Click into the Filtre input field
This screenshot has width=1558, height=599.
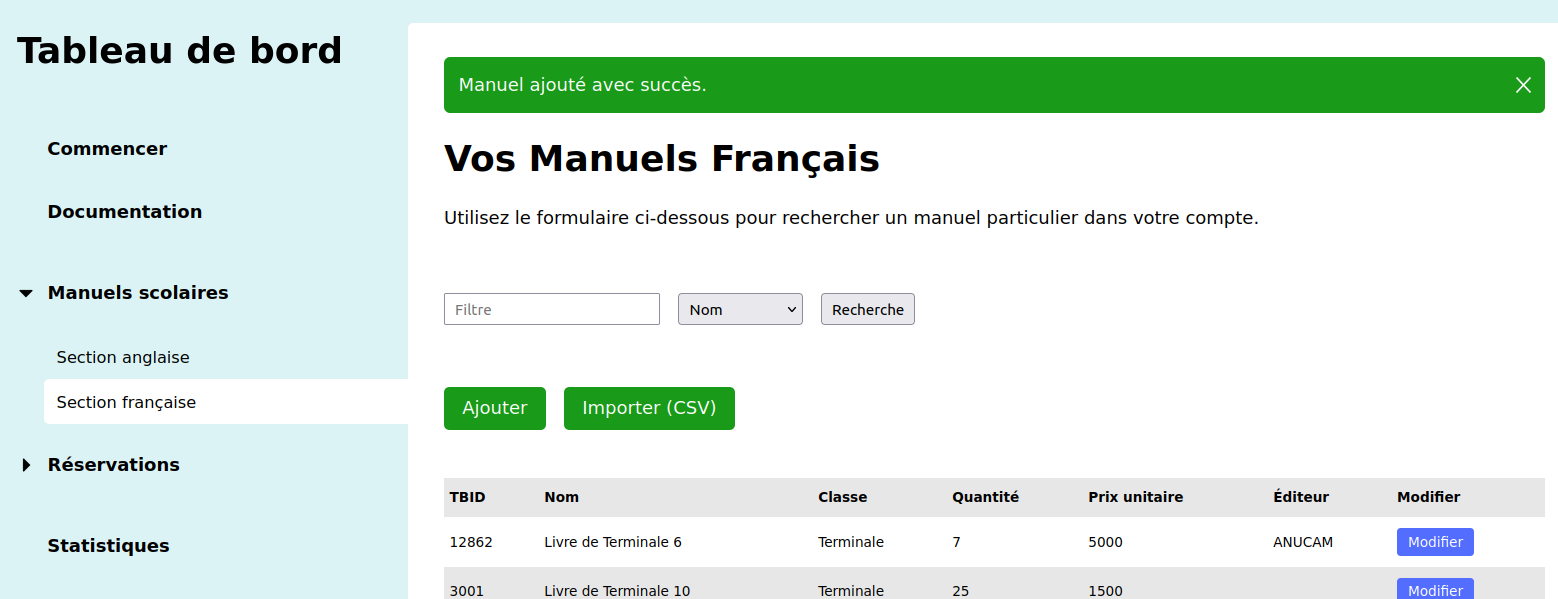tap(552, 309)
